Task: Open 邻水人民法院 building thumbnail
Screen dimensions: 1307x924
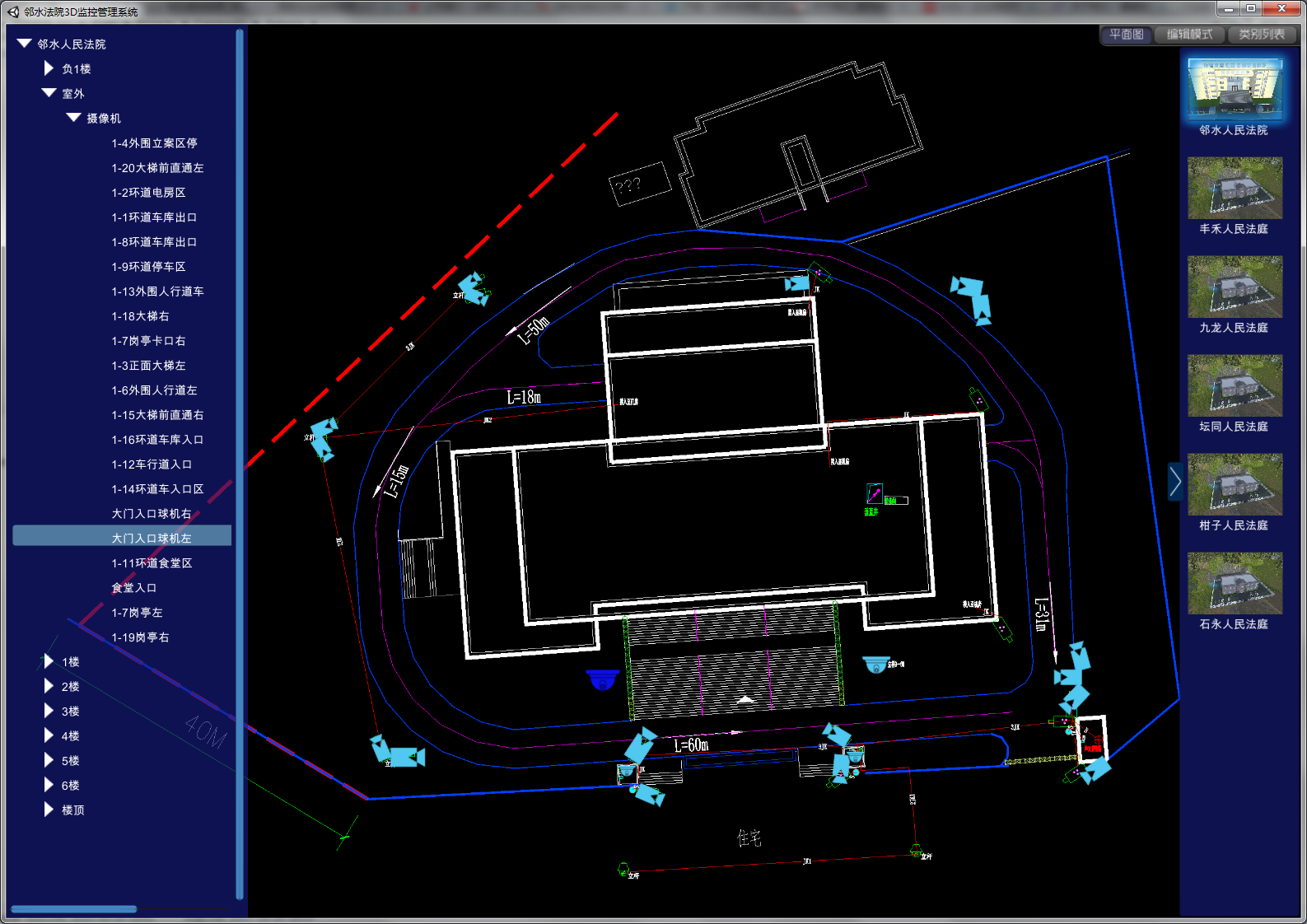Action: tap(1235, 90)
